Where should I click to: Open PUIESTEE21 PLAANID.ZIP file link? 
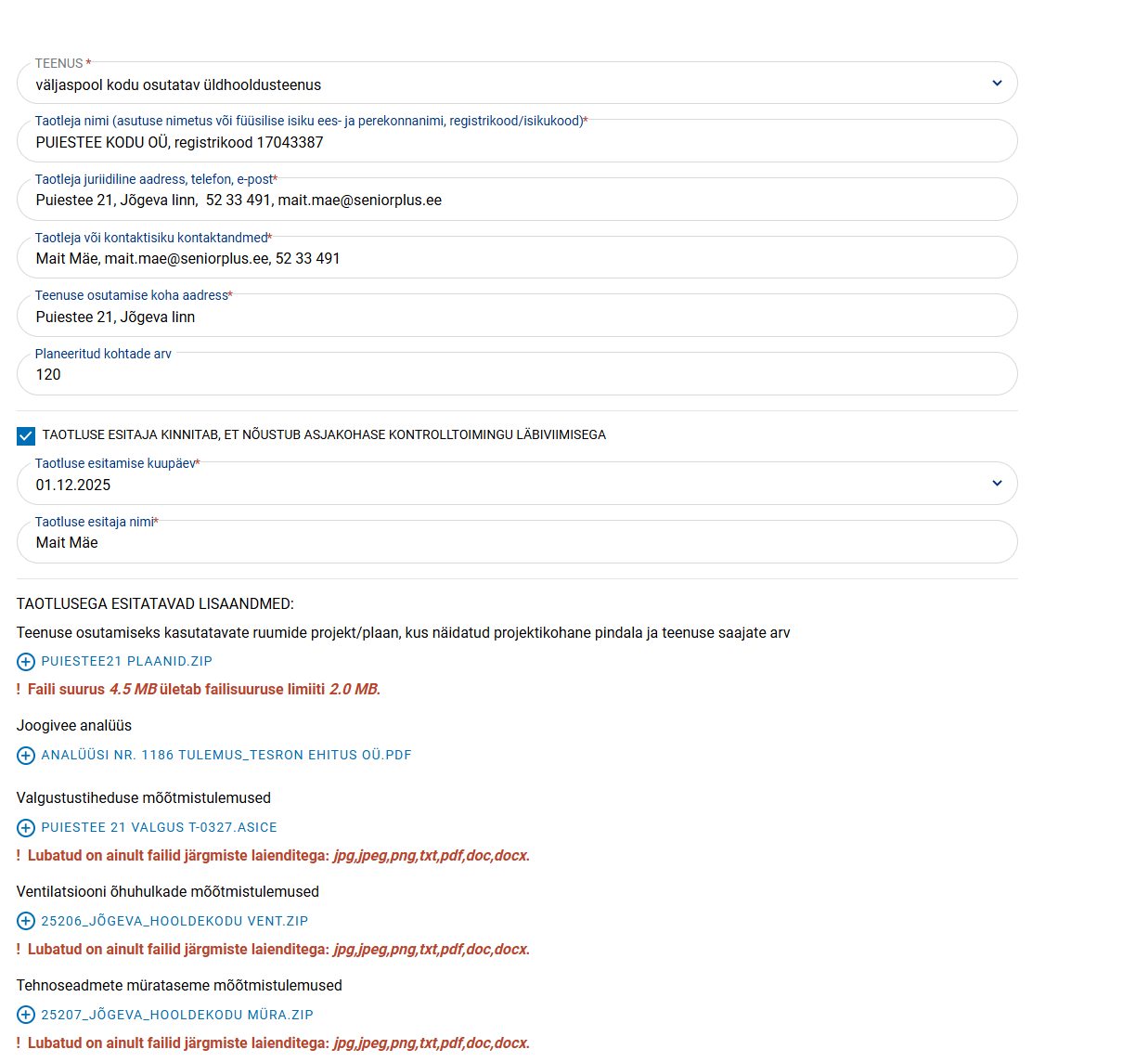127,662
